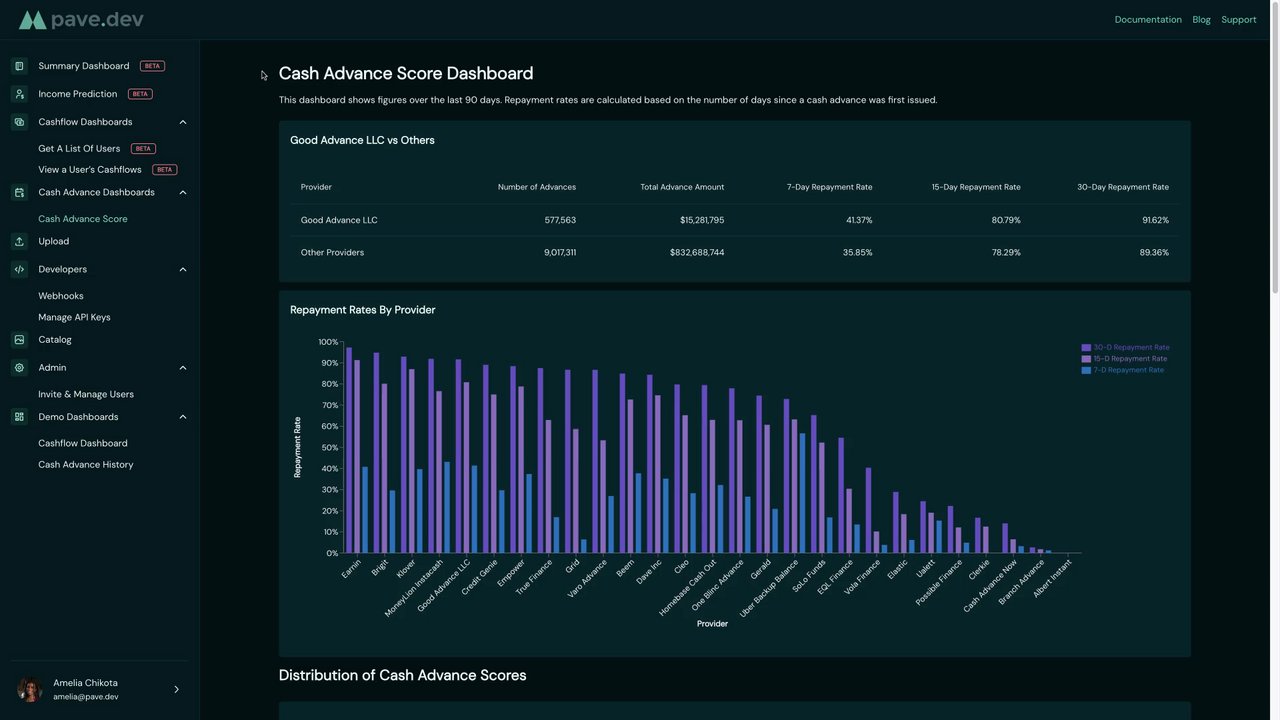Click the Summary Dashboard sidebar icon
The image size is (1280, 720).
(x=19, y=66)
